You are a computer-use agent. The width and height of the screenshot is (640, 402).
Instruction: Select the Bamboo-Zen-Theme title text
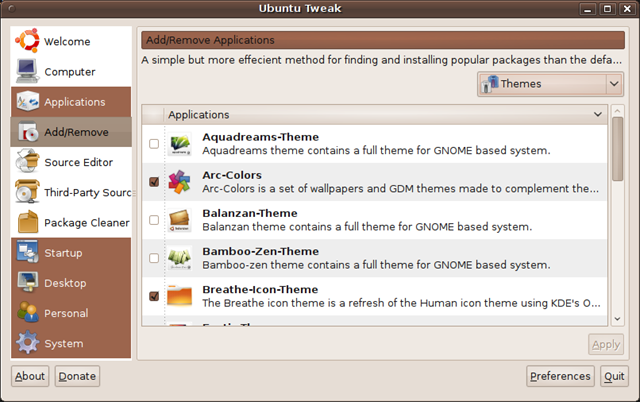coord(260,251)
